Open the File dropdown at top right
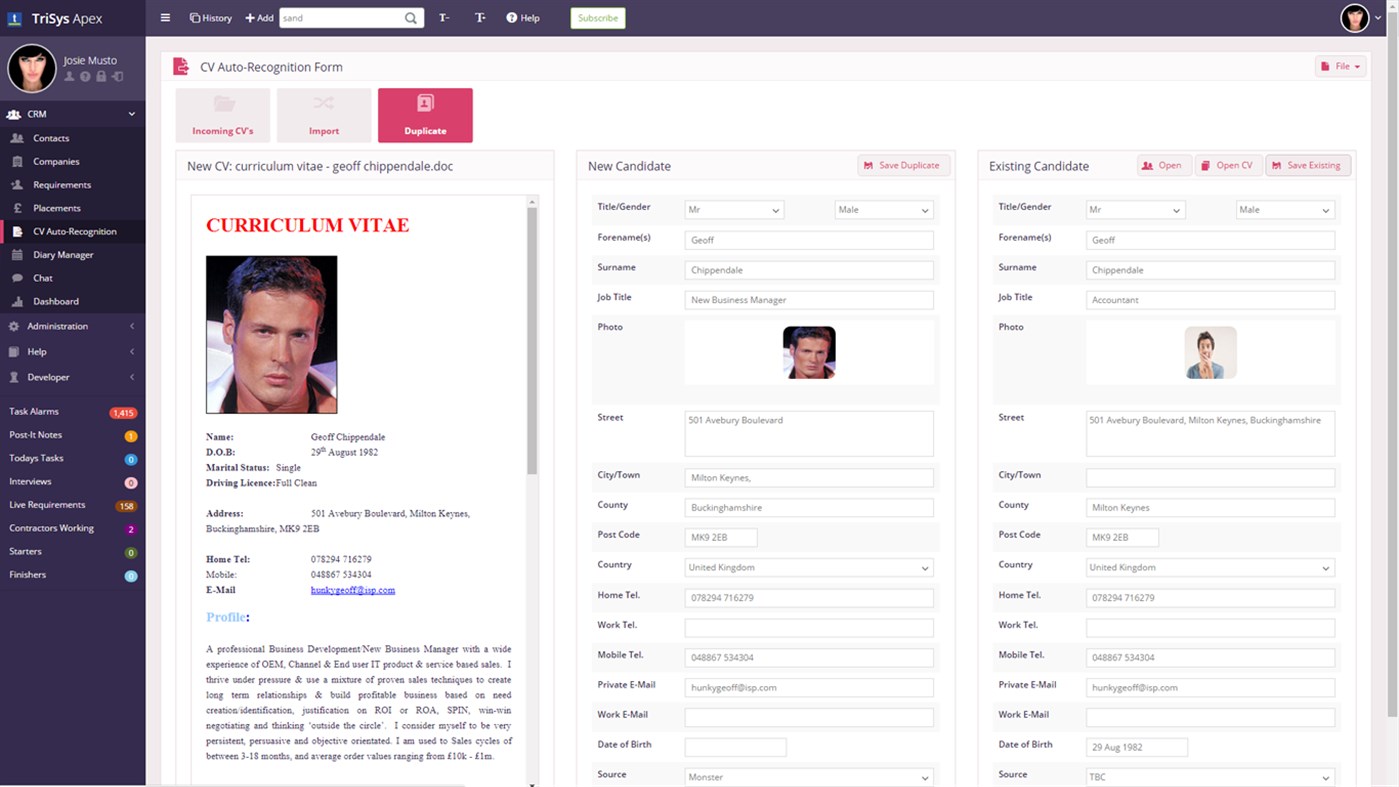This screenshot has height=787, width=1399. [1340, 64]
